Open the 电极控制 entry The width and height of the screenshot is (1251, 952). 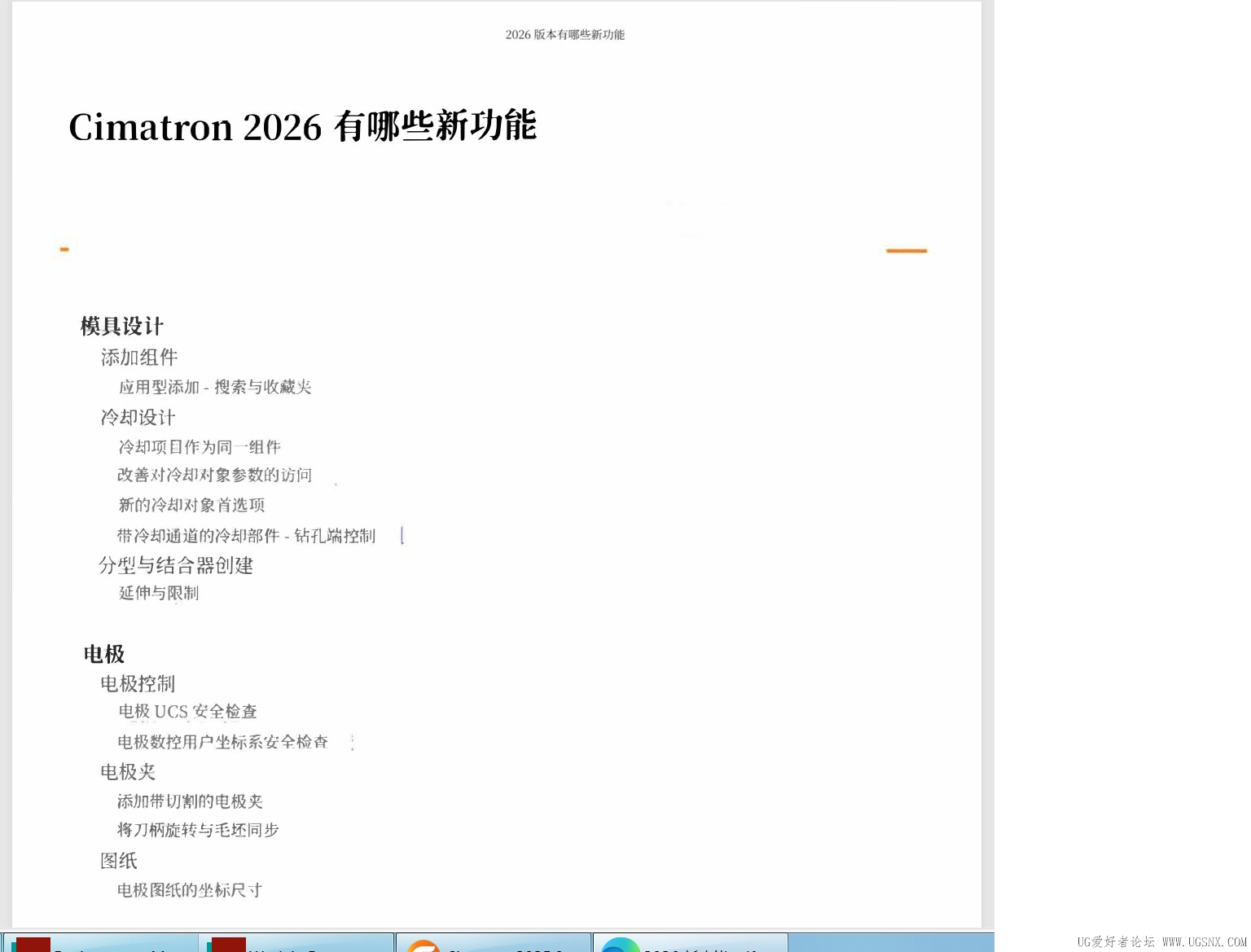click(x=138, y=684)
